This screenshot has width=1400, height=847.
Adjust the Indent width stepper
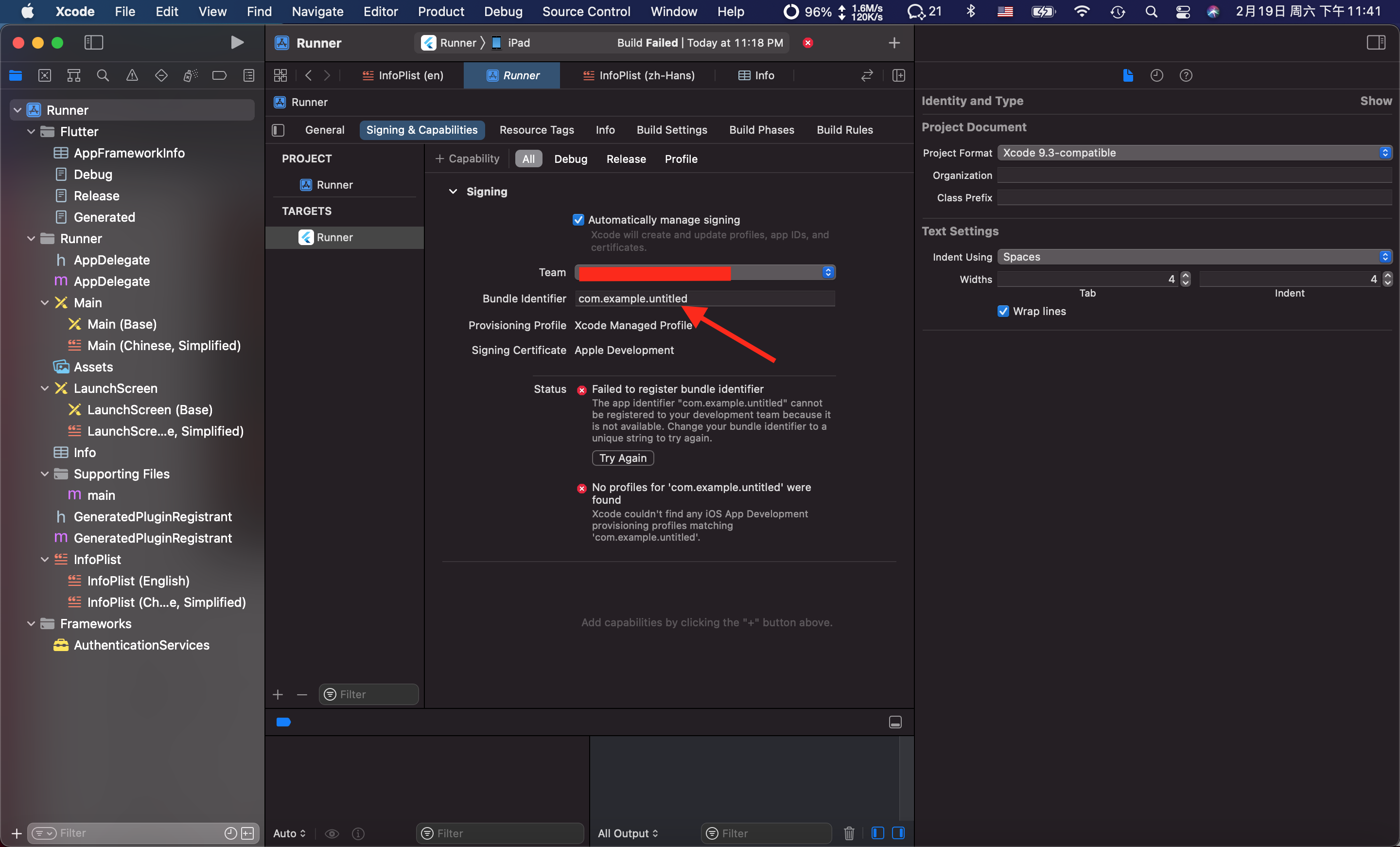point(1387,279)
